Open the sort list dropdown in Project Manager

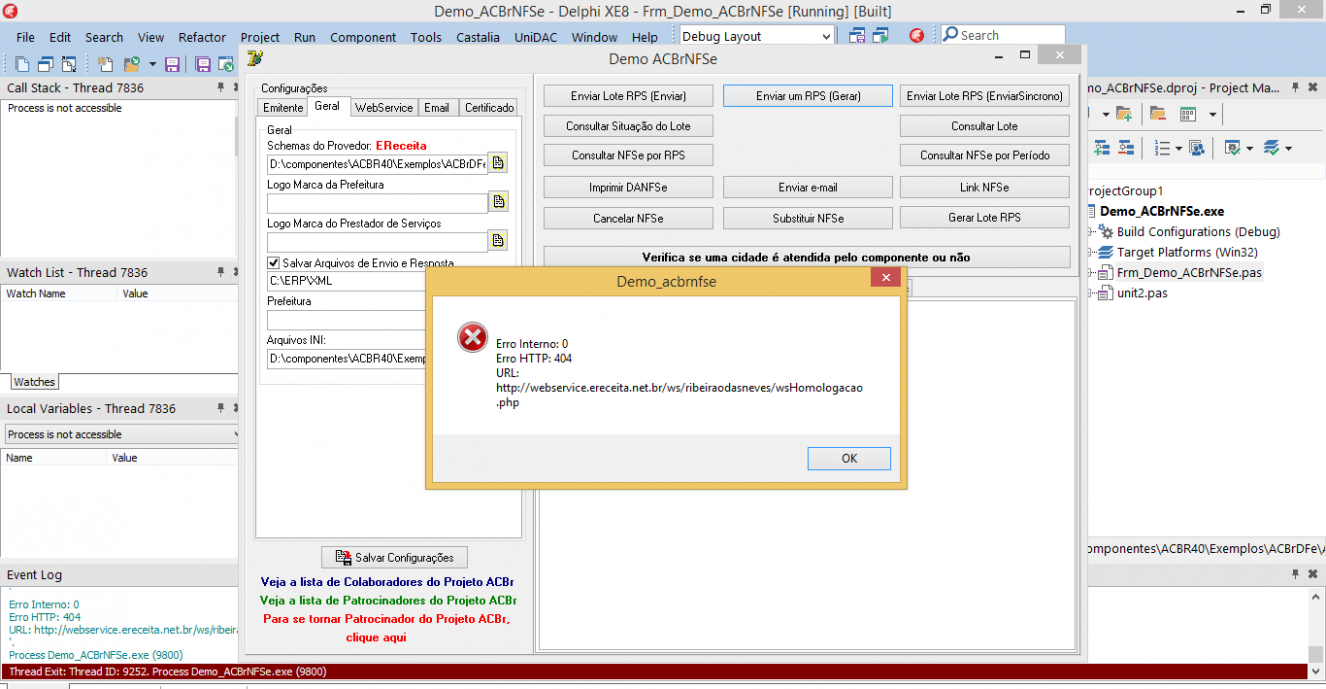pos(1179,148)
